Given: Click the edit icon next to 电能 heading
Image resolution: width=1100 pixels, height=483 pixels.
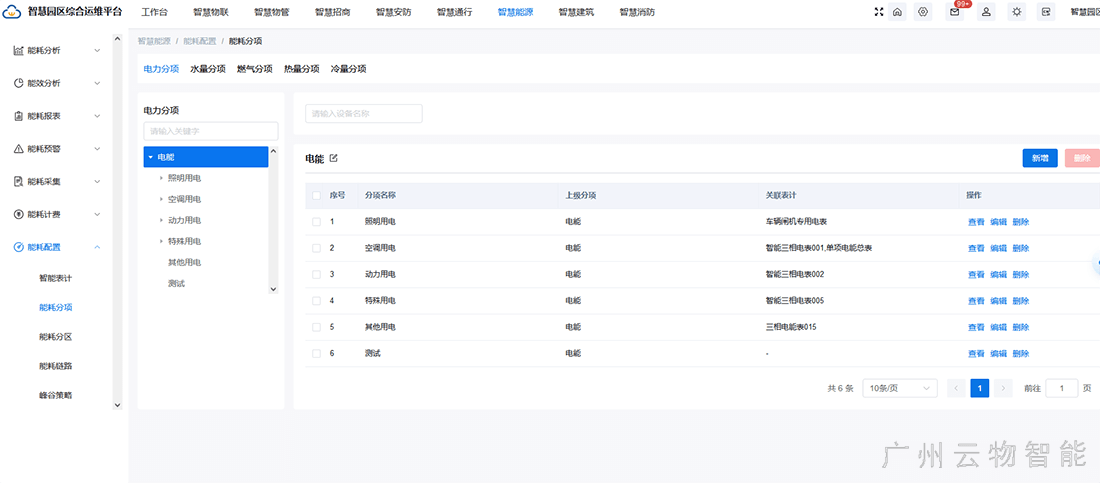Looking at the screenshot, I should pyautogui.click(x=334, y=158).
